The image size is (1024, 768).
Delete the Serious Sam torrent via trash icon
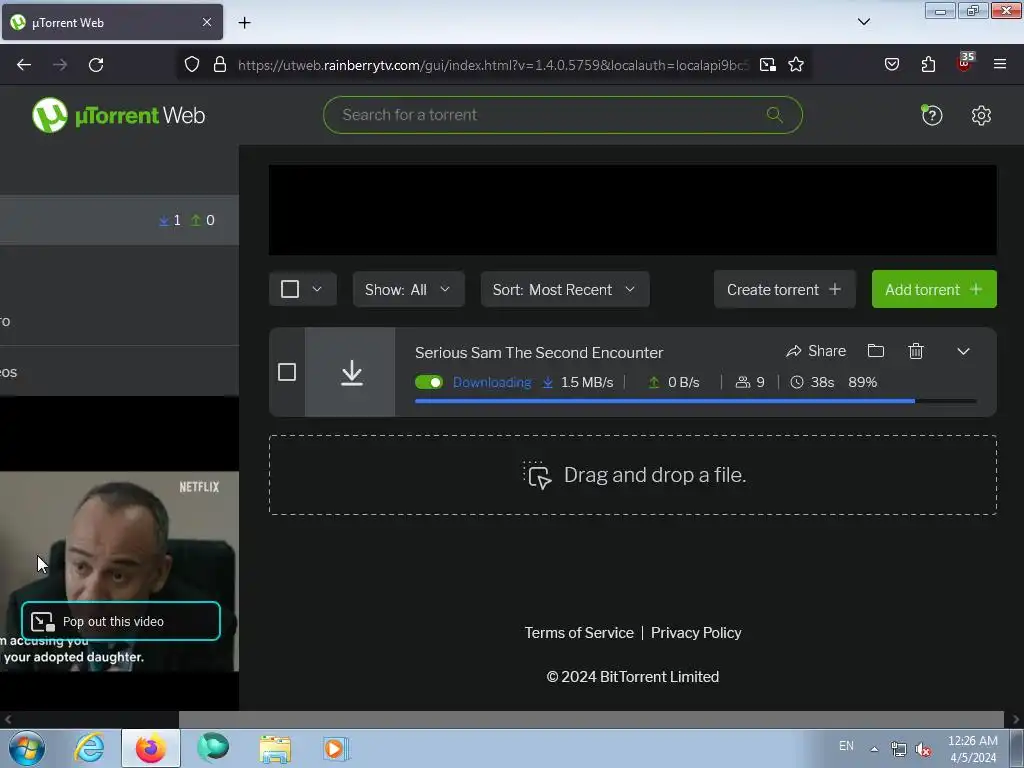[x=916, y=351]
